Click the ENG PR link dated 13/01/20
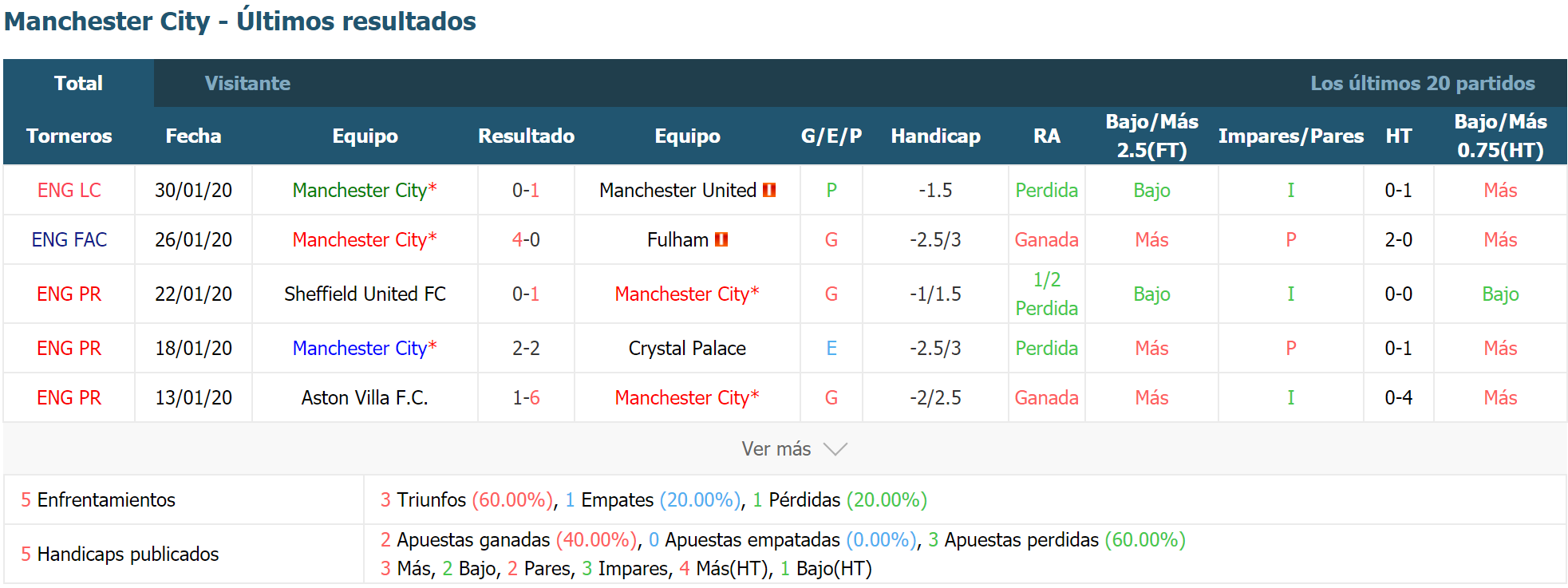 coord(69,398)
